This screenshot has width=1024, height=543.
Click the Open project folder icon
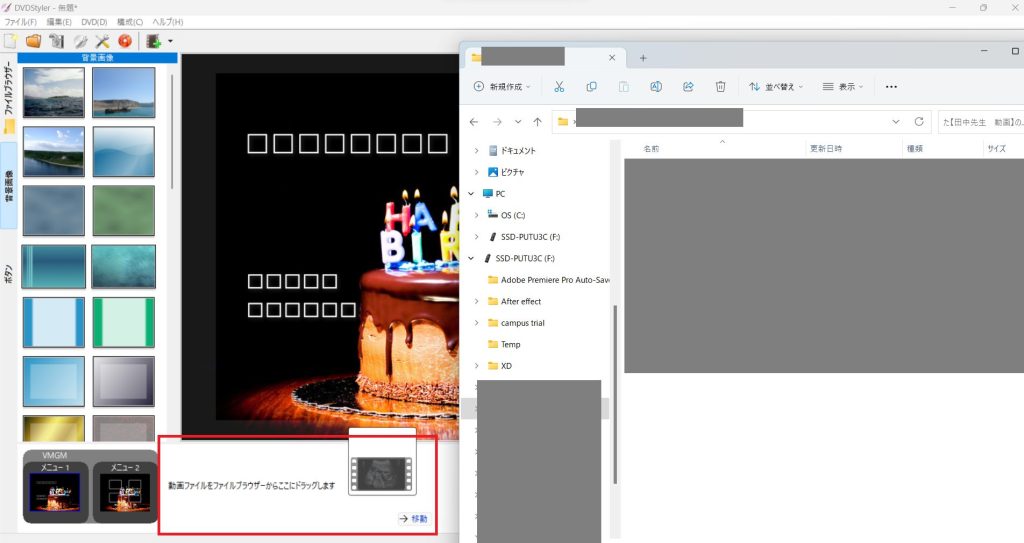click(33, 41)
